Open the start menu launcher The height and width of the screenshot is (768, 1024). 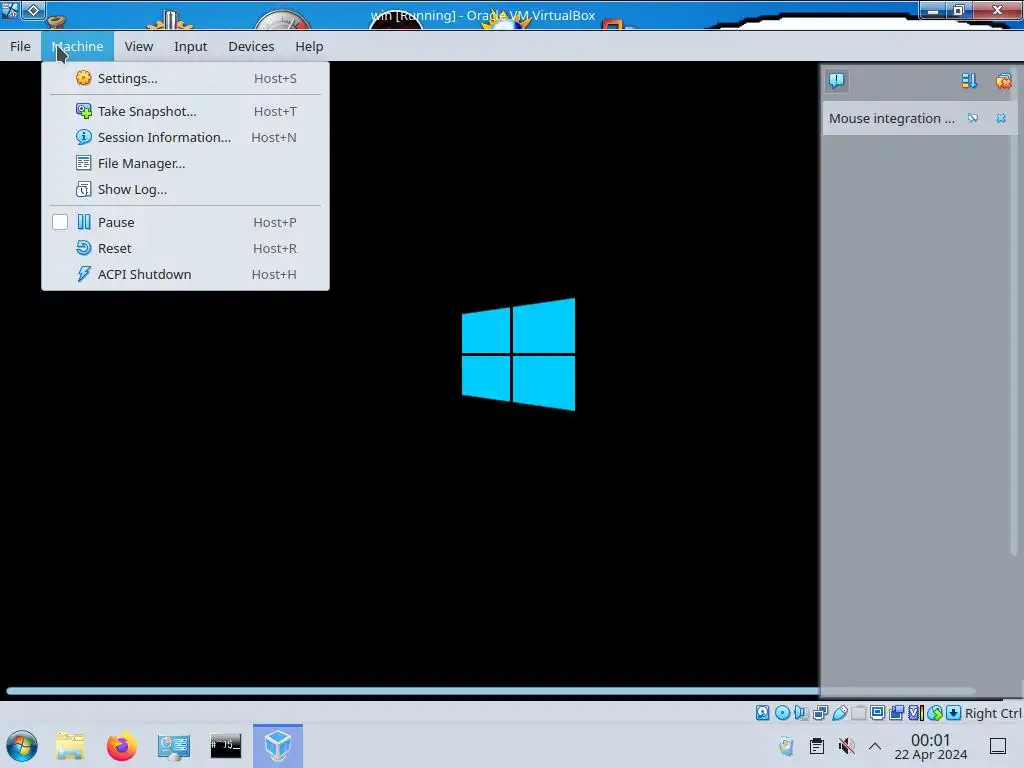(22, 746)
